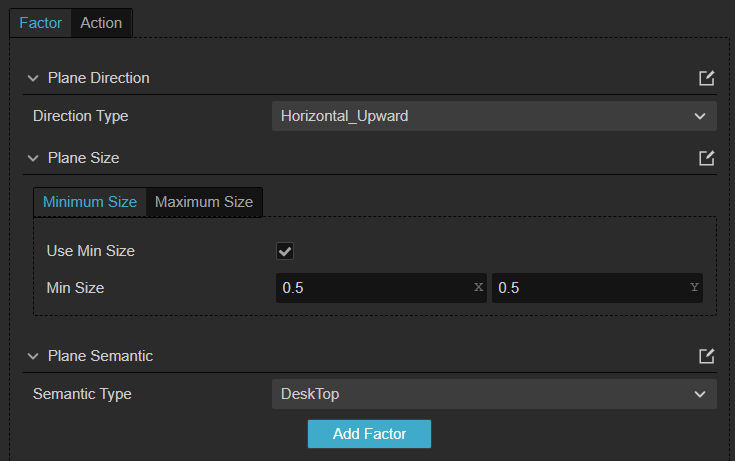Click the Semantic Type label
Image resolution: width=735 pixels, height=461 pixels.
click(82, 394)
